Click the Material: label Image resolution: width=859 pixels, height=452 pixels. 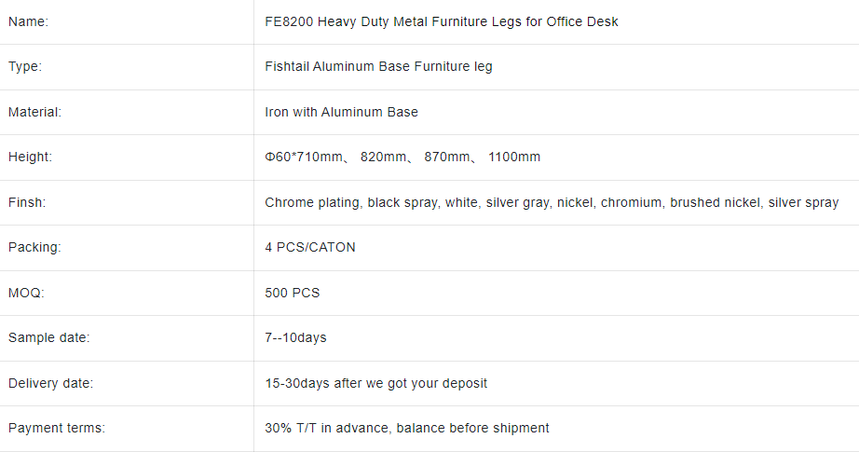(x=35, y=112)
